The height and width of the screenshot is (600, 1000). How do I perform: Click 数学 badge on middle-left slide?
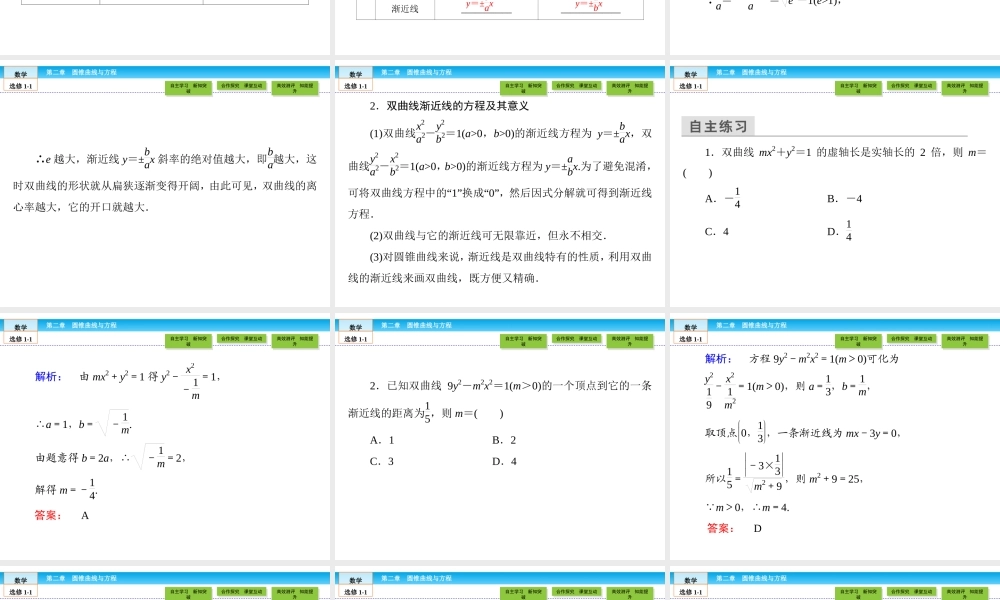coord(21,324)
